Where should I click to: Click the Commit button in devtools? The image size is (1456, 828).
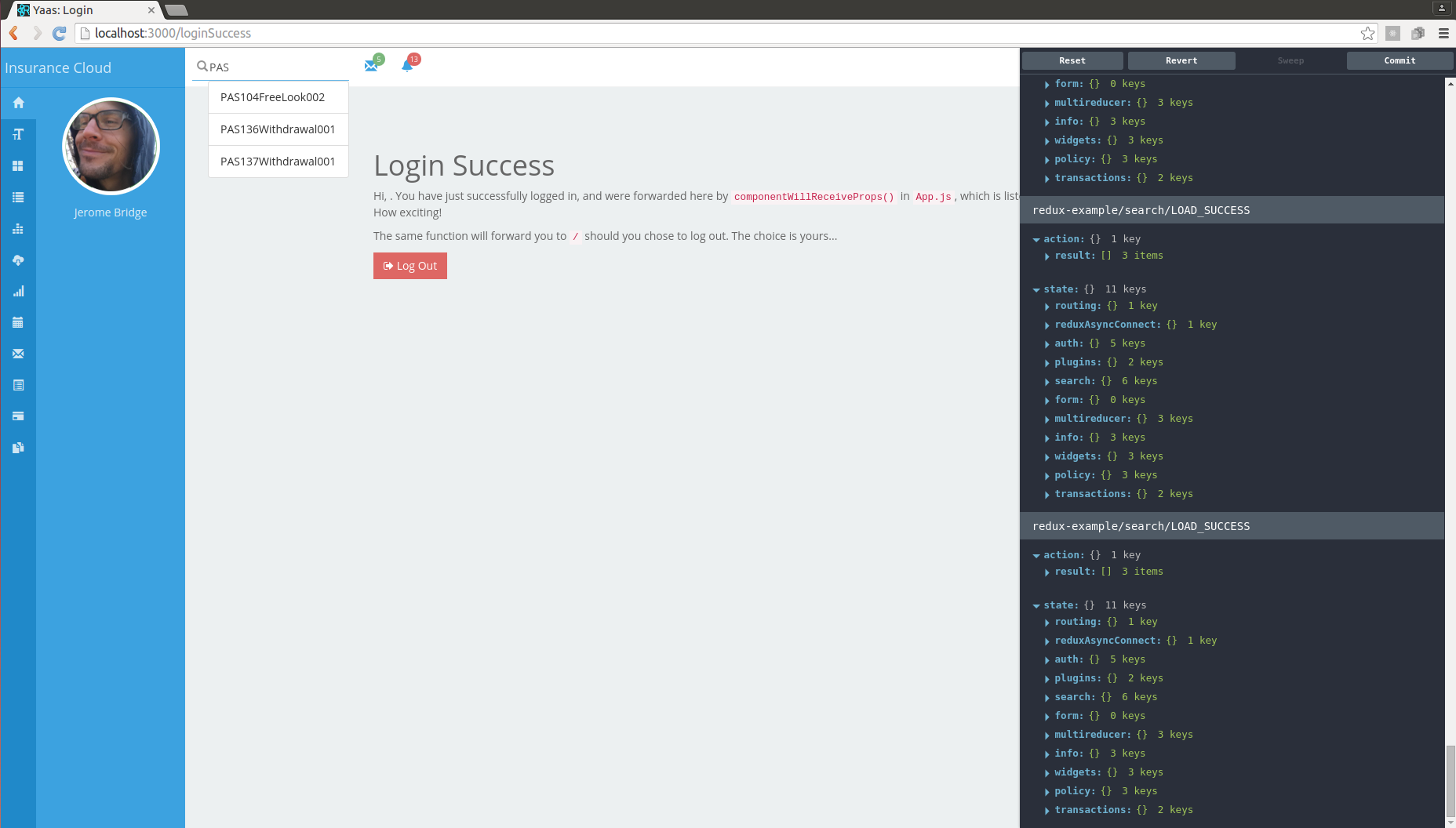click(1400, 60)
